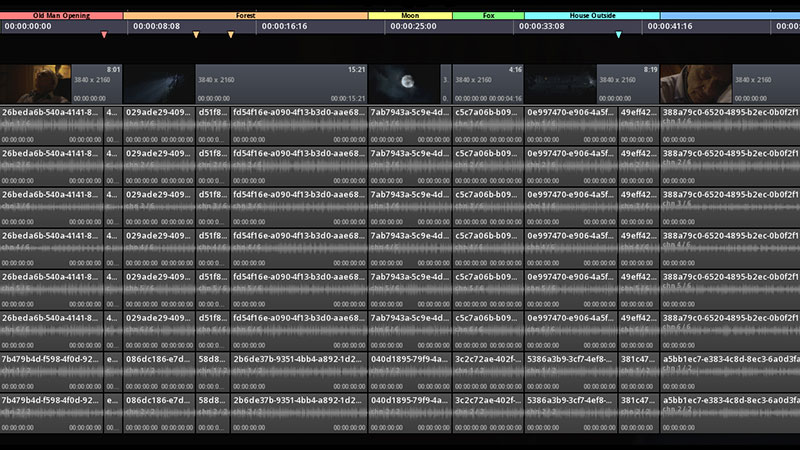Viewport: 800px width, 450px height.
Task: Select audio clip 26beda6b on chn 4/6
Action: pos(52,249)
